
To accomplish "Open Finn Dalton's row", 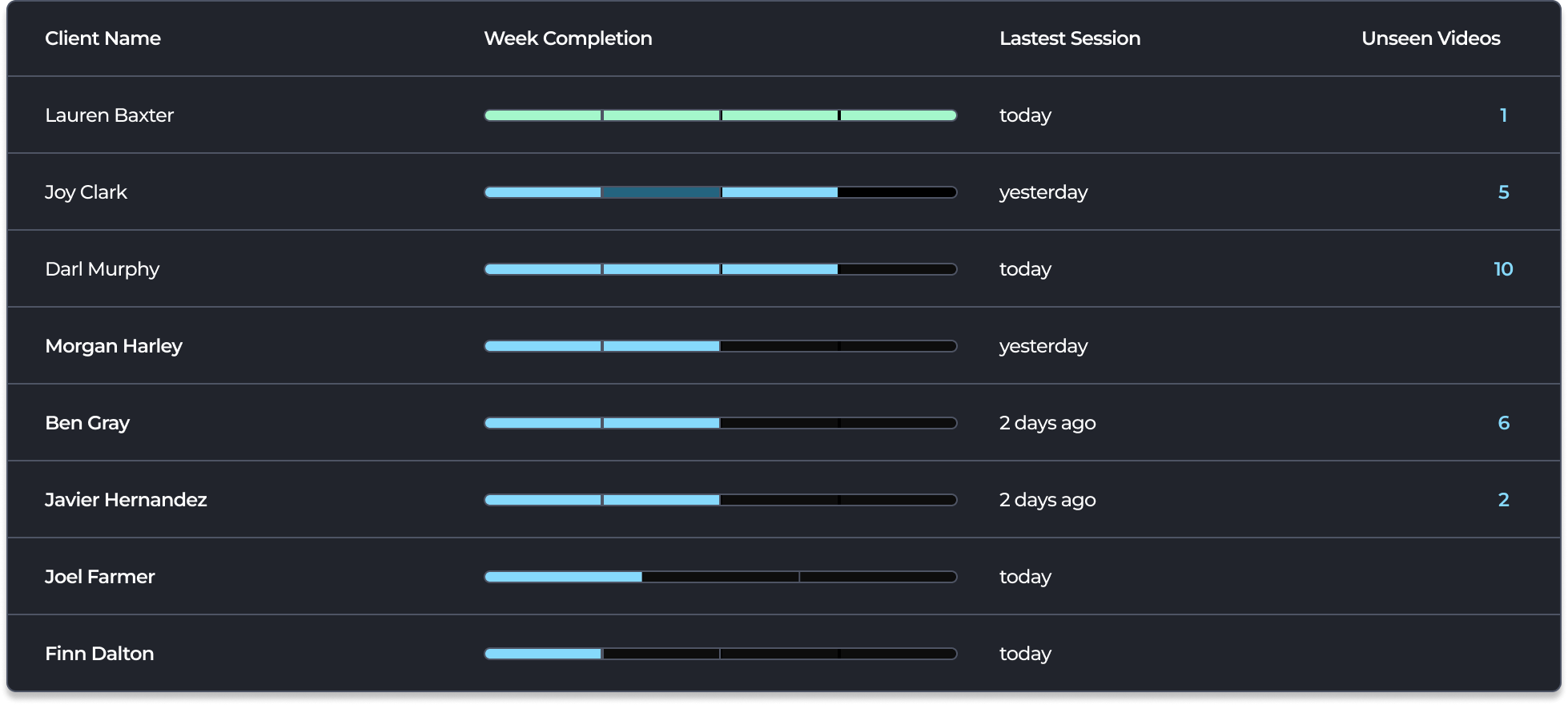I will [784, 654].
